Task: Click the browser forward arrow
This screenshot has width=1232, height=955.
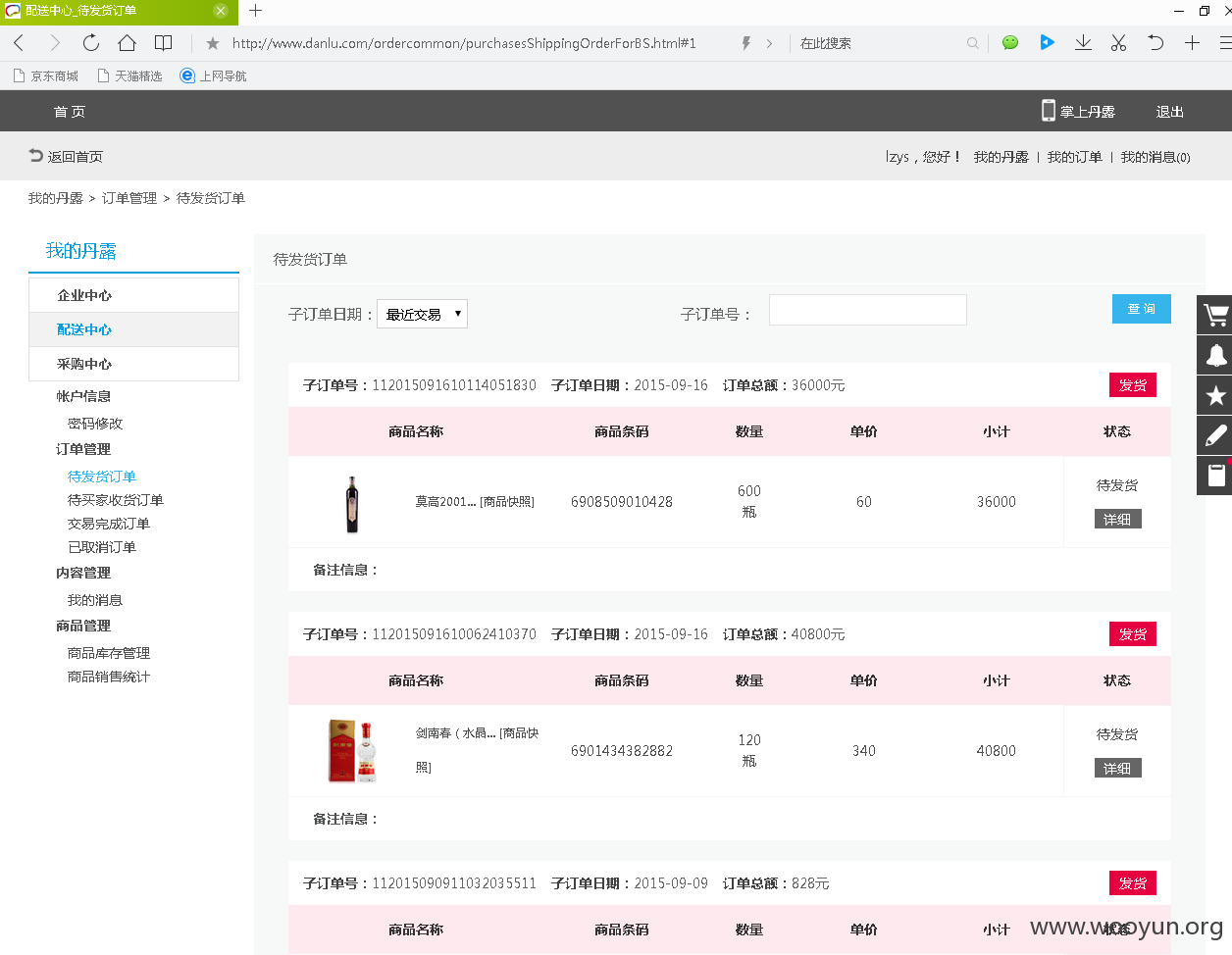Action: [55, 42]
